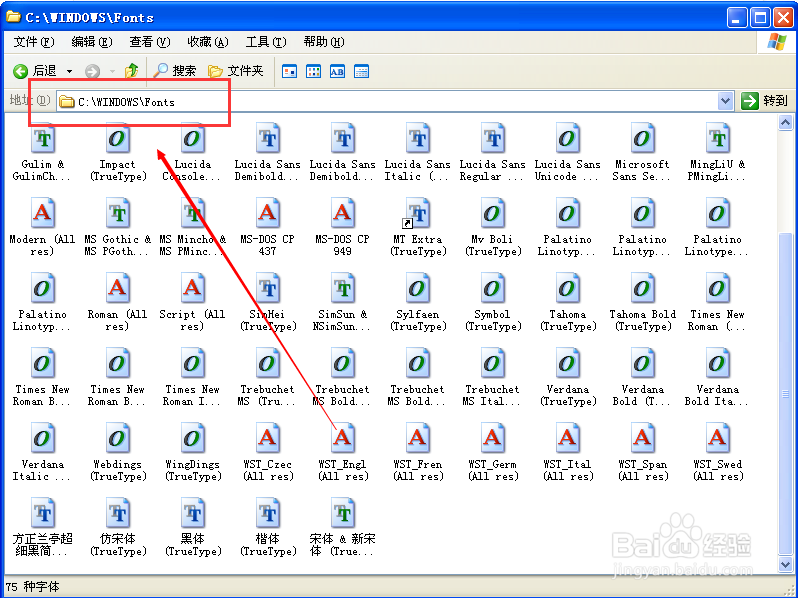Select the Lucida Sans Unicode font icon

[567, 138]
